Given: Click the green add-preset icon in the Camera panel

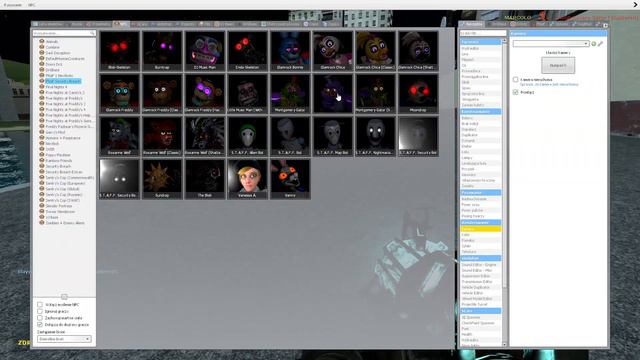Looking at the screenshot, I should 594,43.
